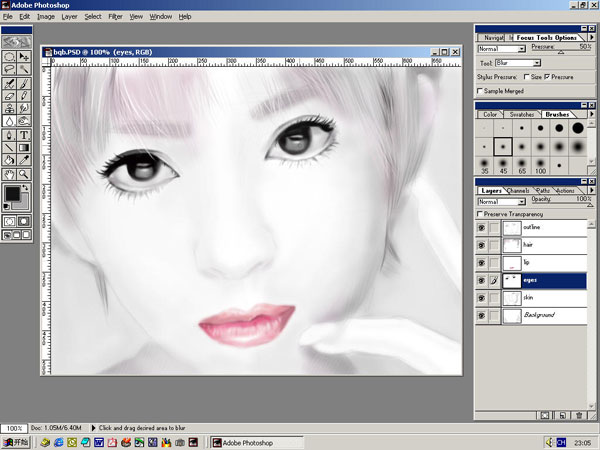
Task: Click the background color swatch
Action: click(22, 202)
